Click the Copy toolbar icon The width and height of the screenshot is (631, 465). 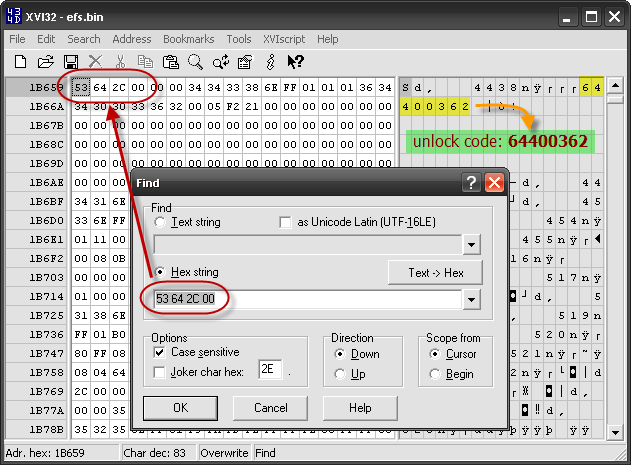pyautogui.click(x=145, y=62)
